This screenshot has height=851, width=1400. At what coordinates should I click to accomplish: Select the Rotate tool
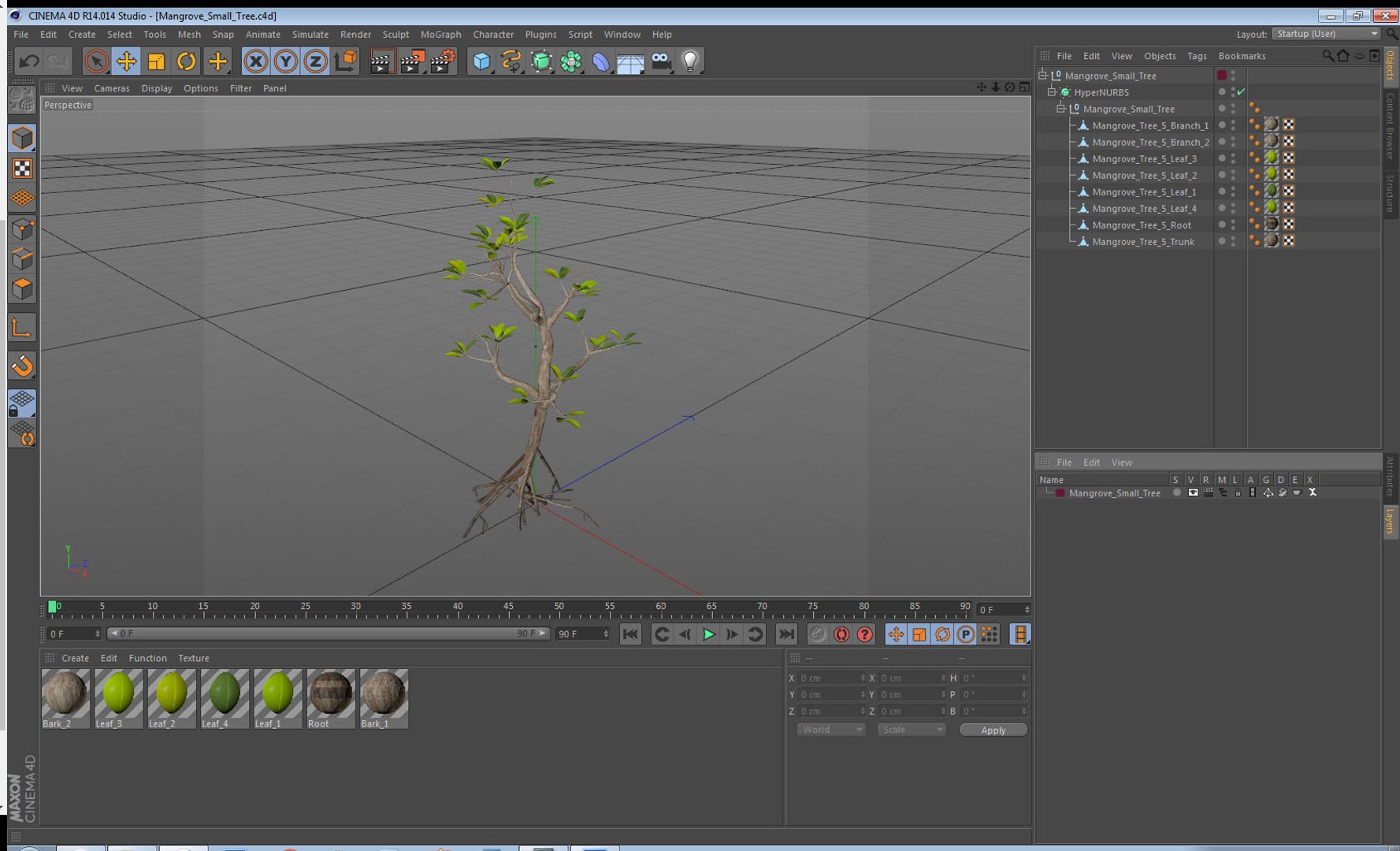pos(186,61)
